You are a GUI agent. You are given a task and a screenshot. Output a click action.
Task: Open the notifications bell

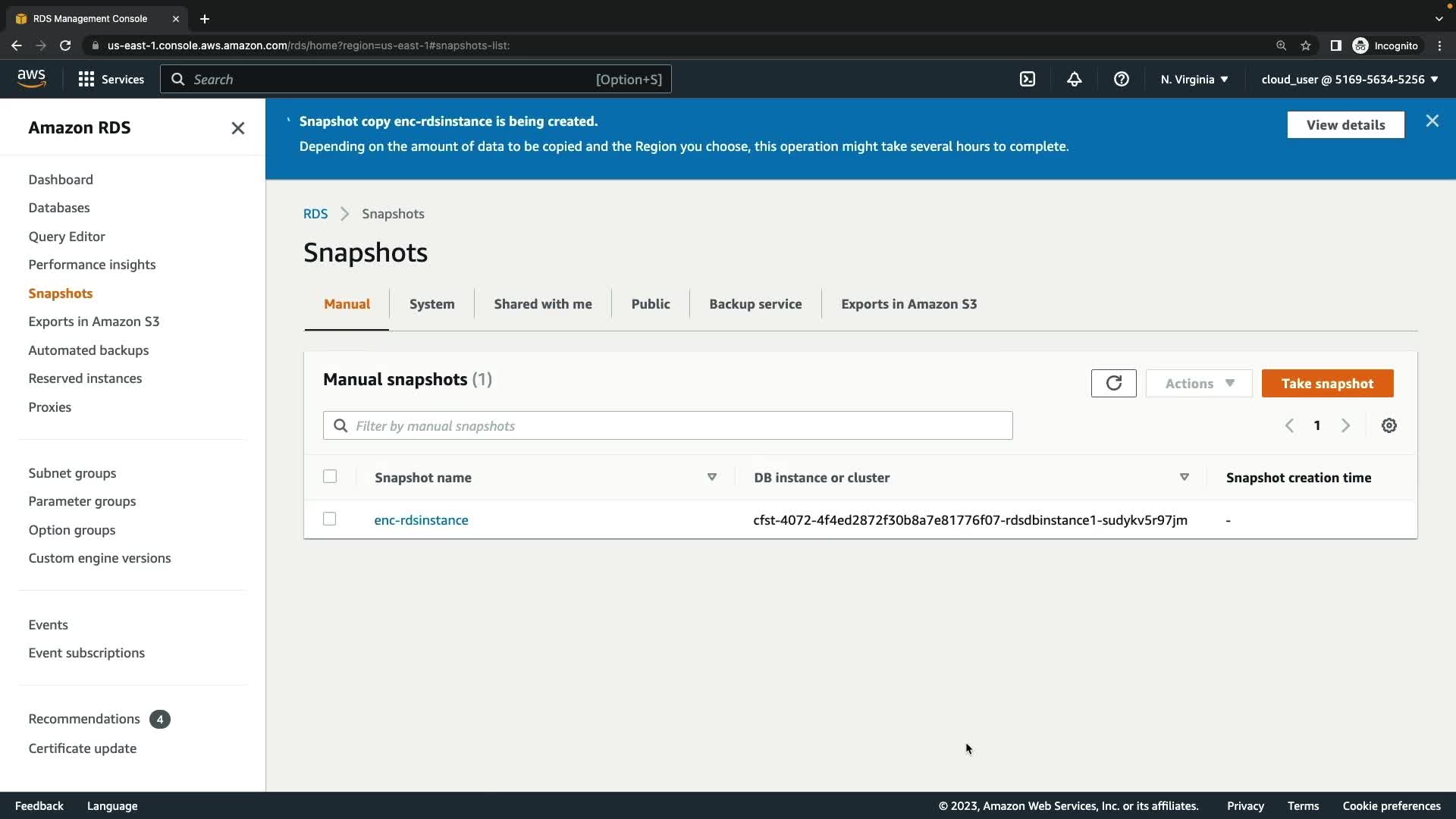point(1074,79)
